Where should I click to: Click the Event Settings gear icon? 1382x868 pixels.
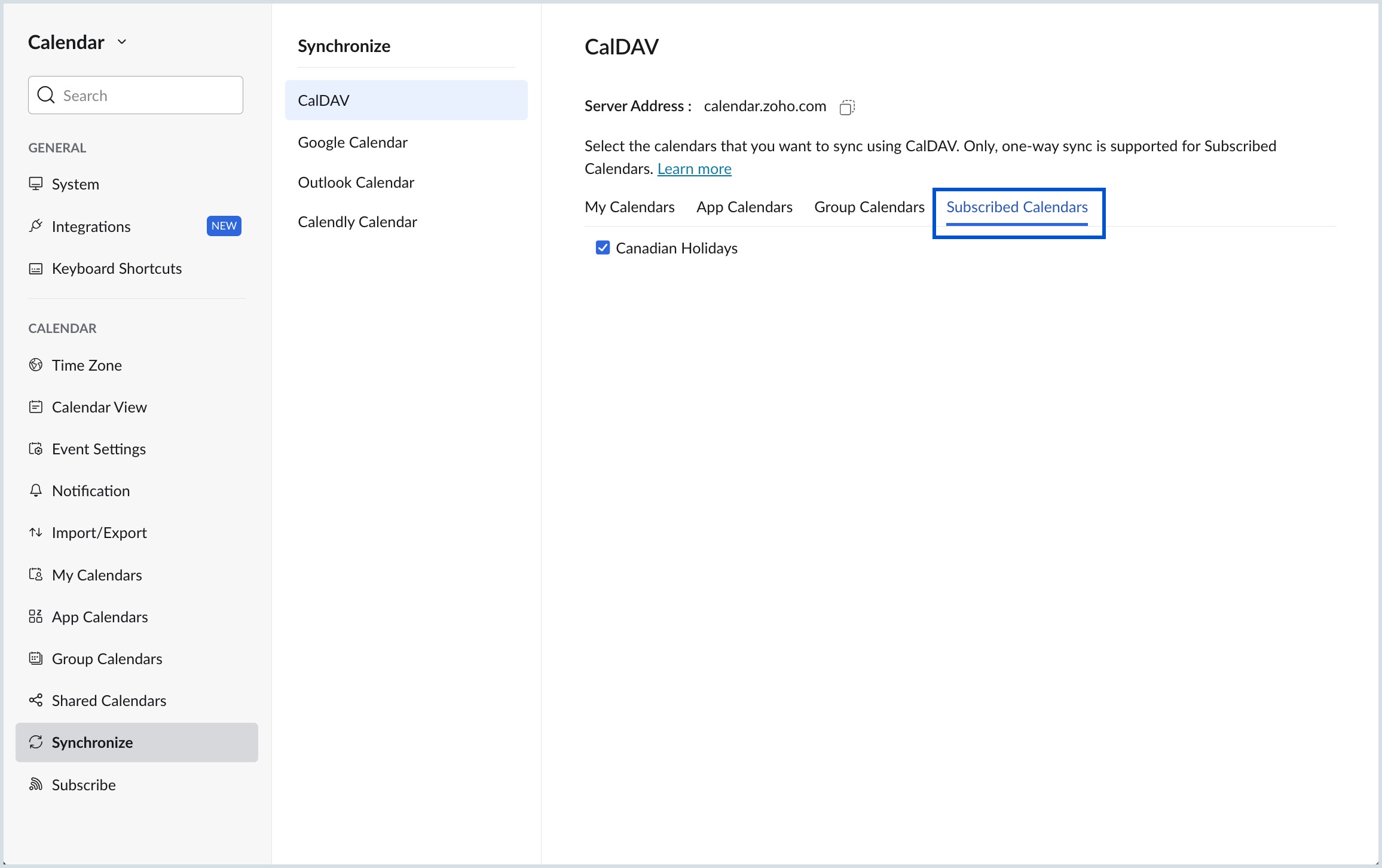(35, 448)
